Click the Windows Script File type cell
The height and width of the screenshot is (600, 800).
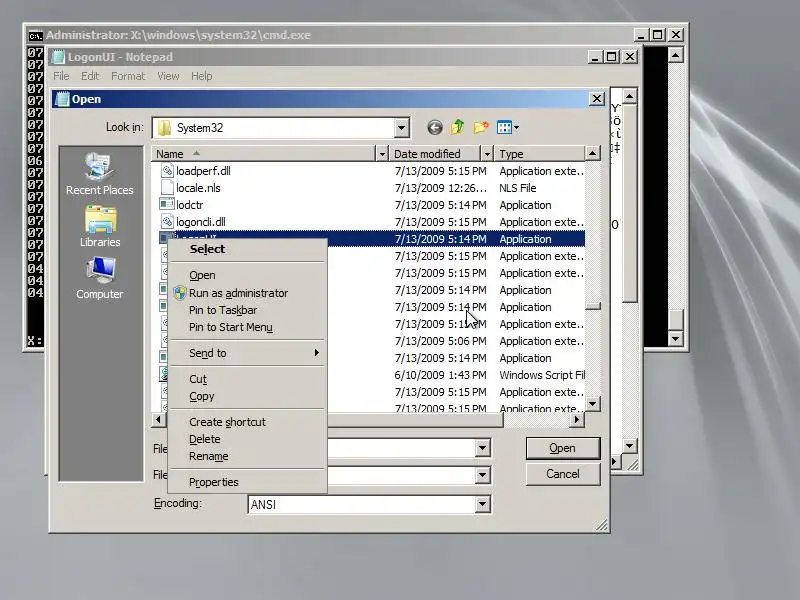[x=542, y=375]
